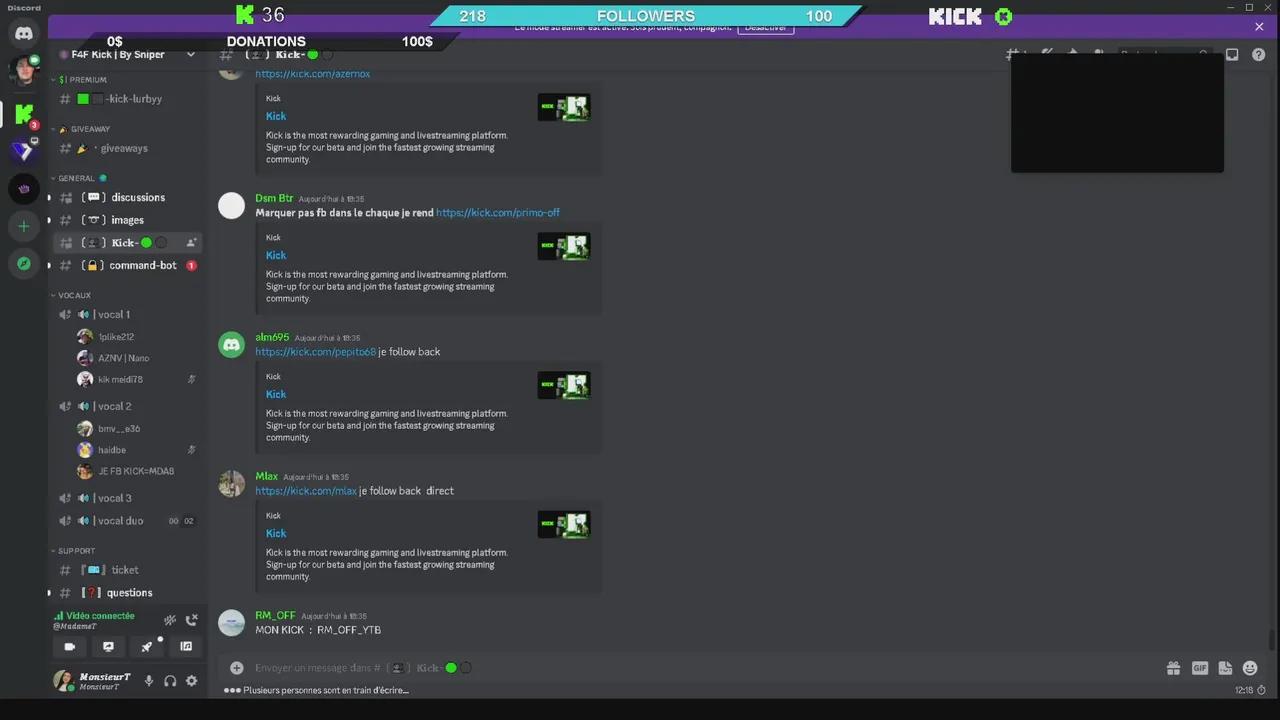Open Kick embed thumbnail in Mlax message
This screenshot has height=720, width=1280.
pos(564,524)
